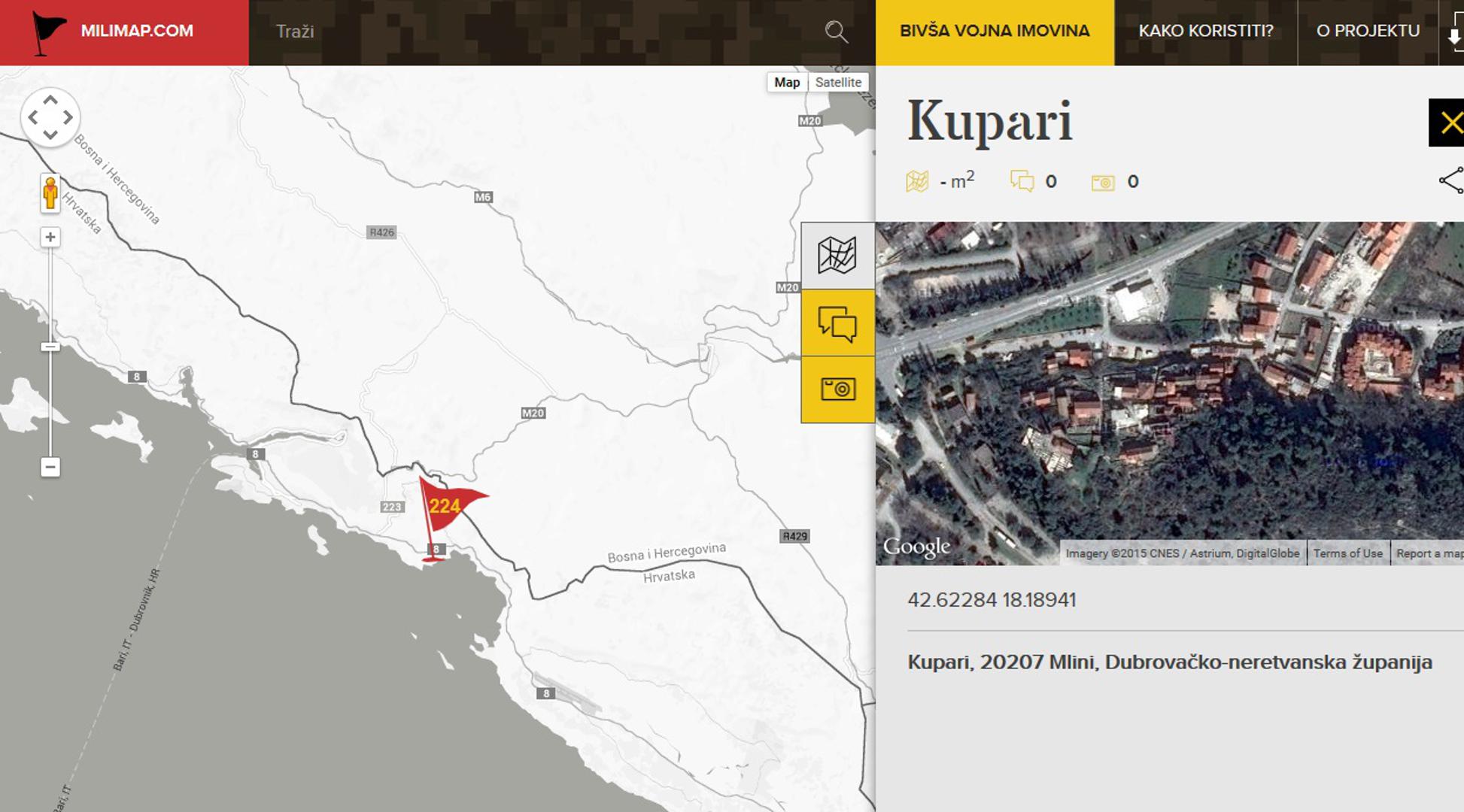This screenshot has height=812, width=1464.
Task: Click comments count icon under Kupari title
Action: tap(1022, 182)
